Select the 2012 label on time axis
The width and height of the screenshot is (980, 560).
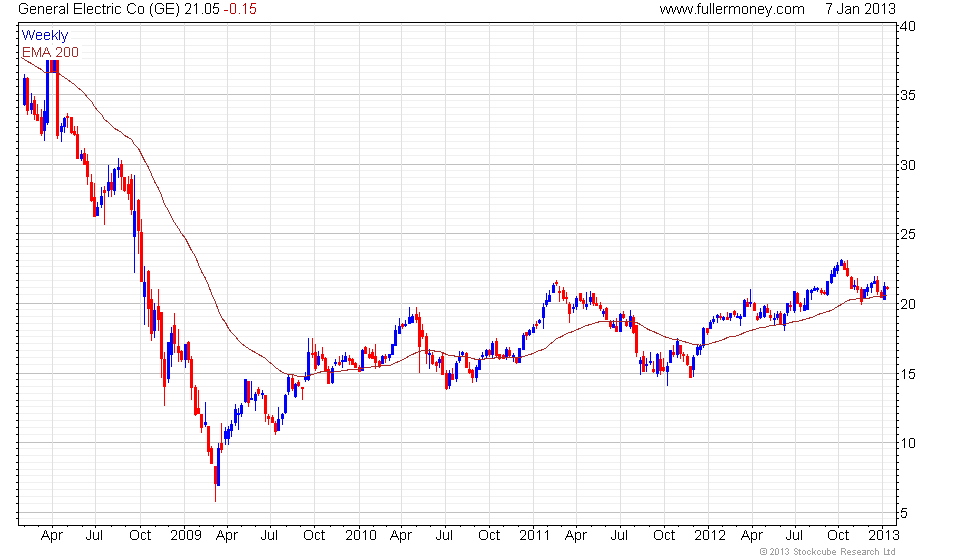point(710,536)
